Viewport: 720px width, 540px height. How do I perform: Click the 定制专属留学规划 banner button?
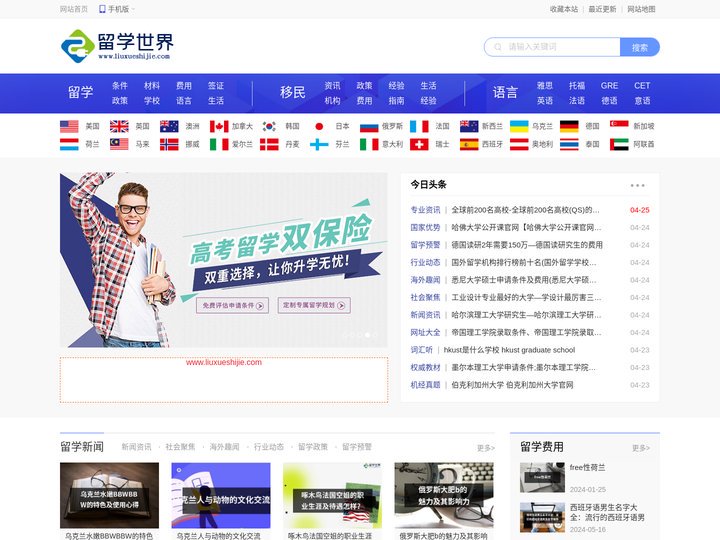click(314, 305)
